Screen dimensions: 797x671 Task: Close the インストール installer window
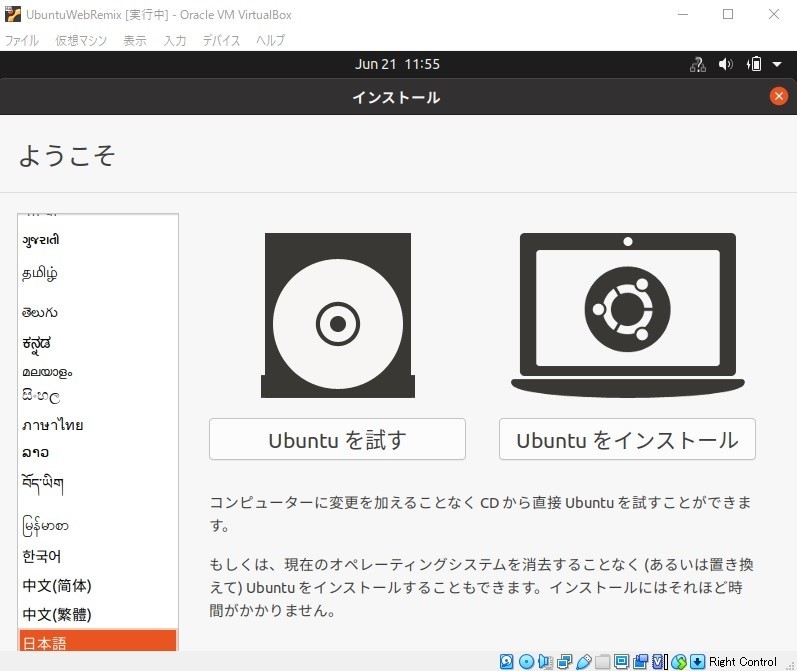point(778,96)
